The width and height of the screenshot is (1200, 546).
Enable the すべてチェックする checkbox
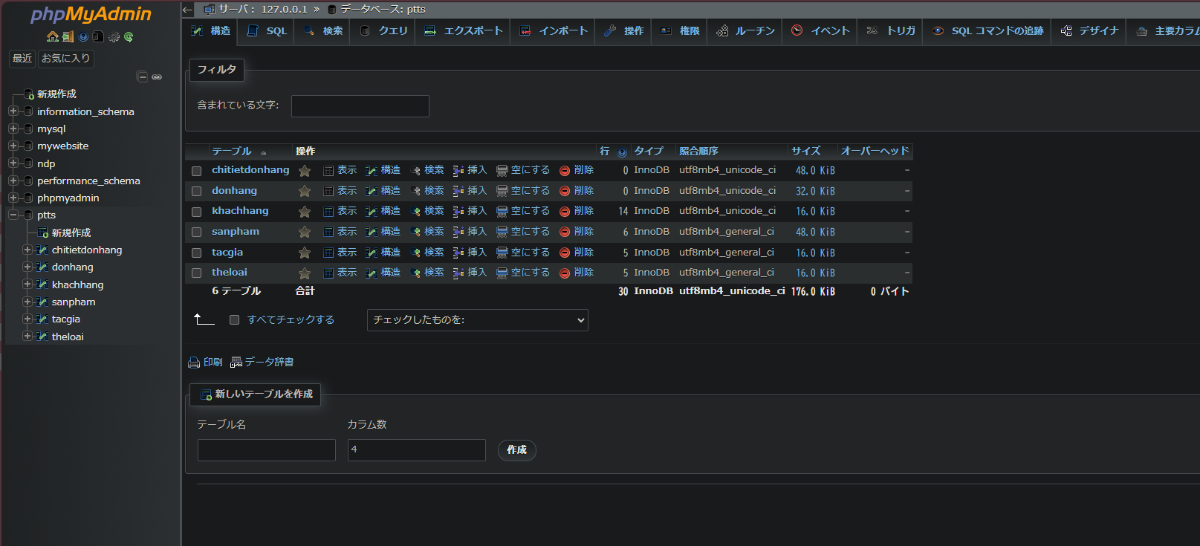click(x=234, y=320)
